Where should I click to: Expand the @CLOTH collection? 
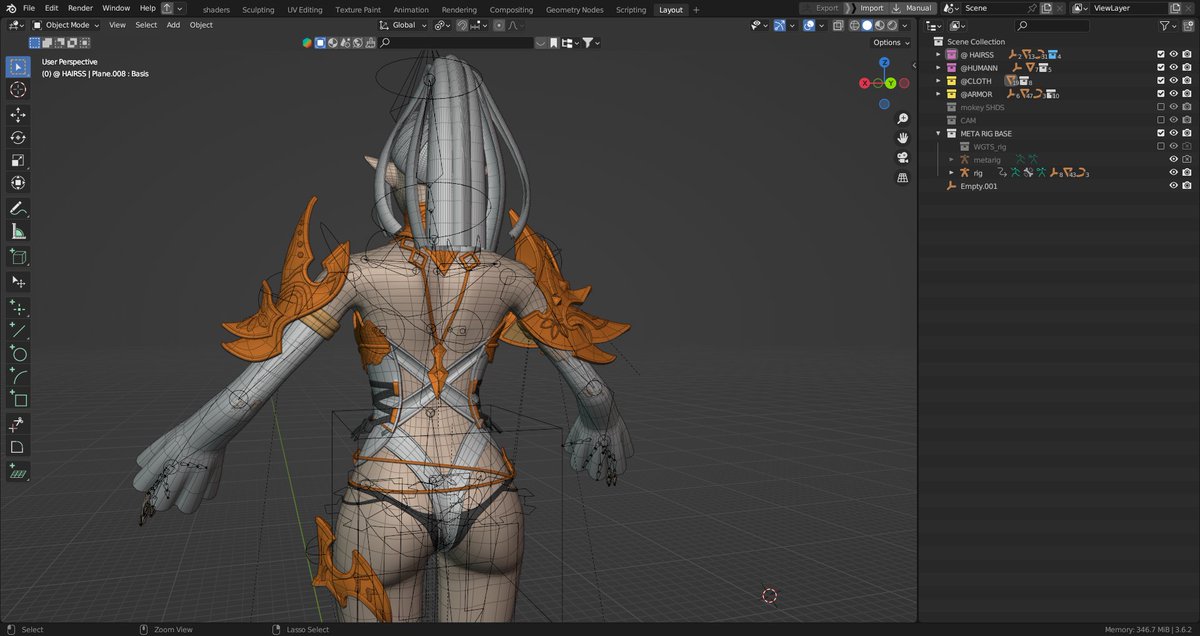pos(938,81)
